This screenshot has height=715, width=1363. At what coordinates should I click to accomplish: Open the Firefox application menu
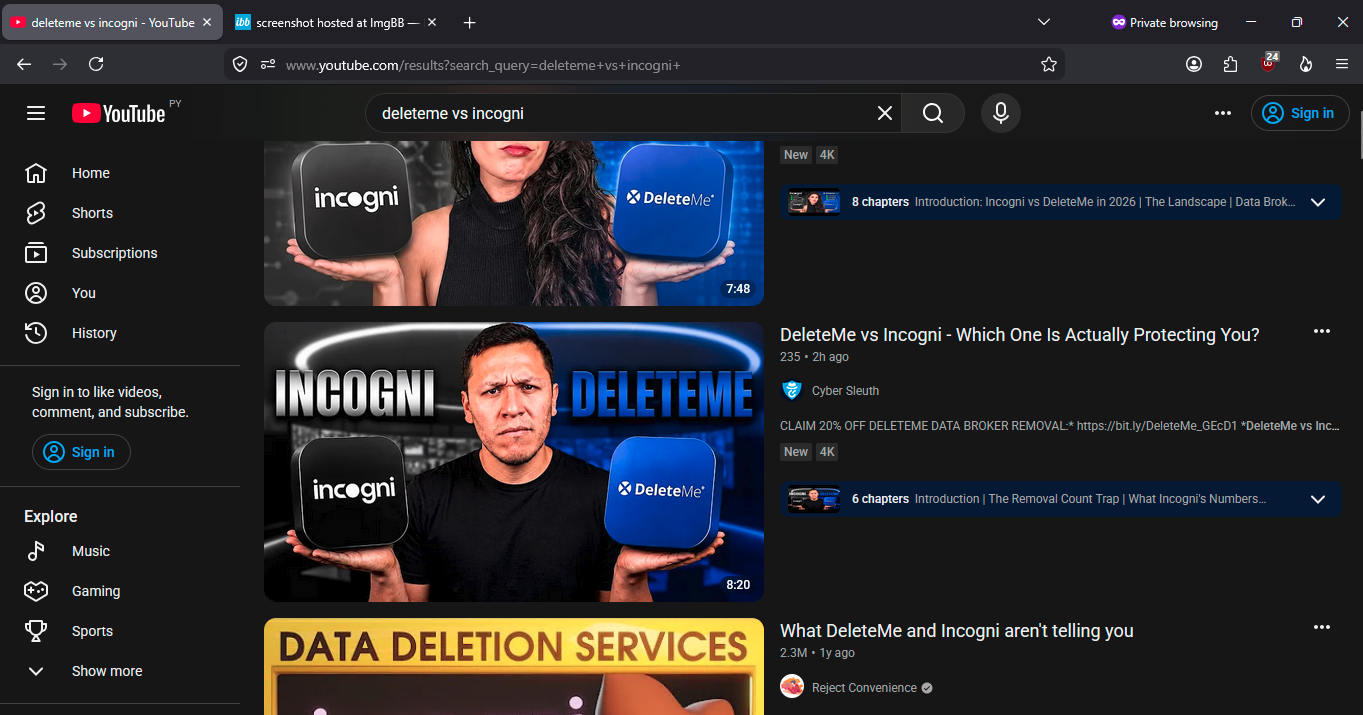coord(1342,64)
